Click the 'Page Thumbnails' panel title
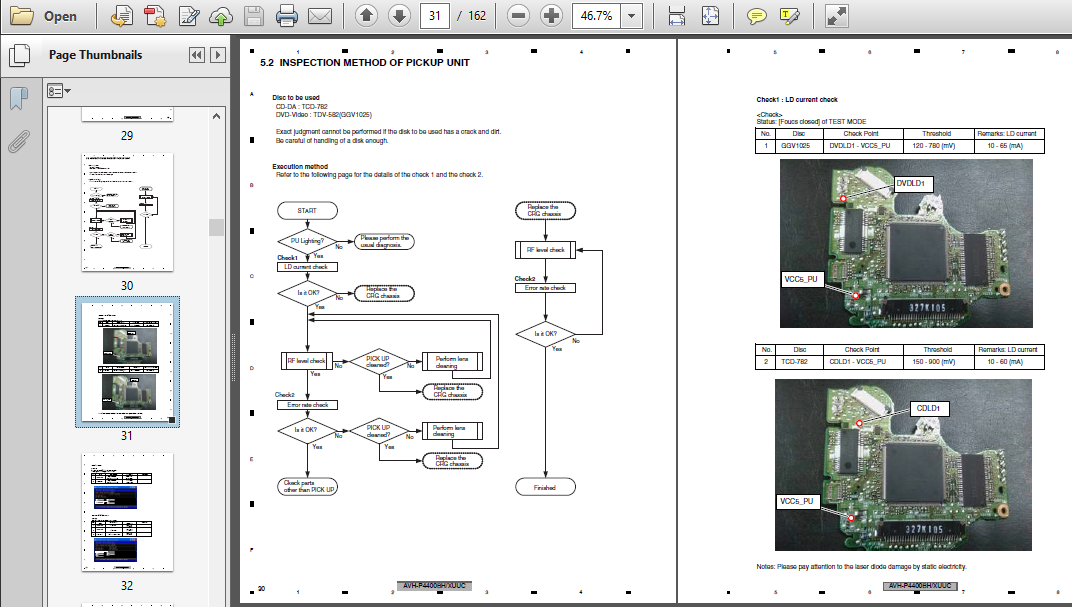Viewport: 1072px width, 607px height. [96, 55]
